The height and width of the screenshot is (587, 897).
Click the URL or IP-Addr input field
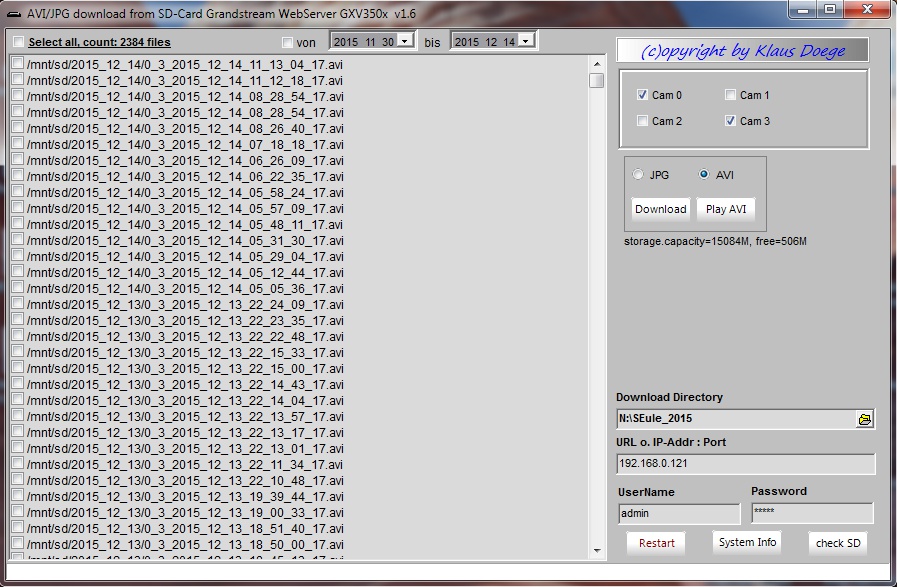(745, 464)
